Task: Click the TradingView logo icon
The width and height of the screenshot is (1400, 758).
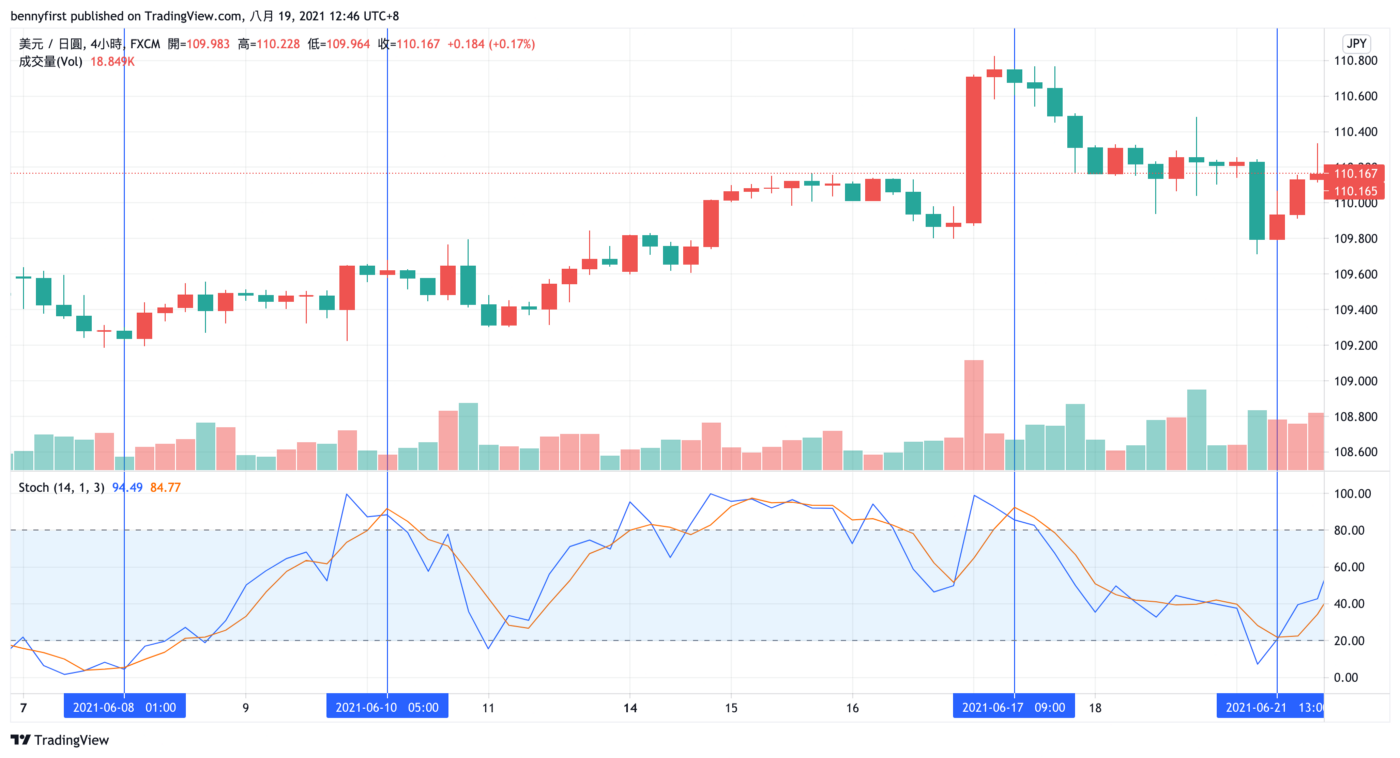Action: [20, 740]
